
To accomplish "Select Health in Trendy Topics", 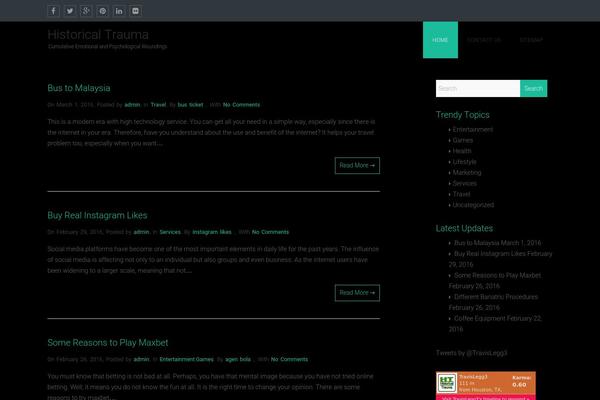I will (x=462, y=151).
